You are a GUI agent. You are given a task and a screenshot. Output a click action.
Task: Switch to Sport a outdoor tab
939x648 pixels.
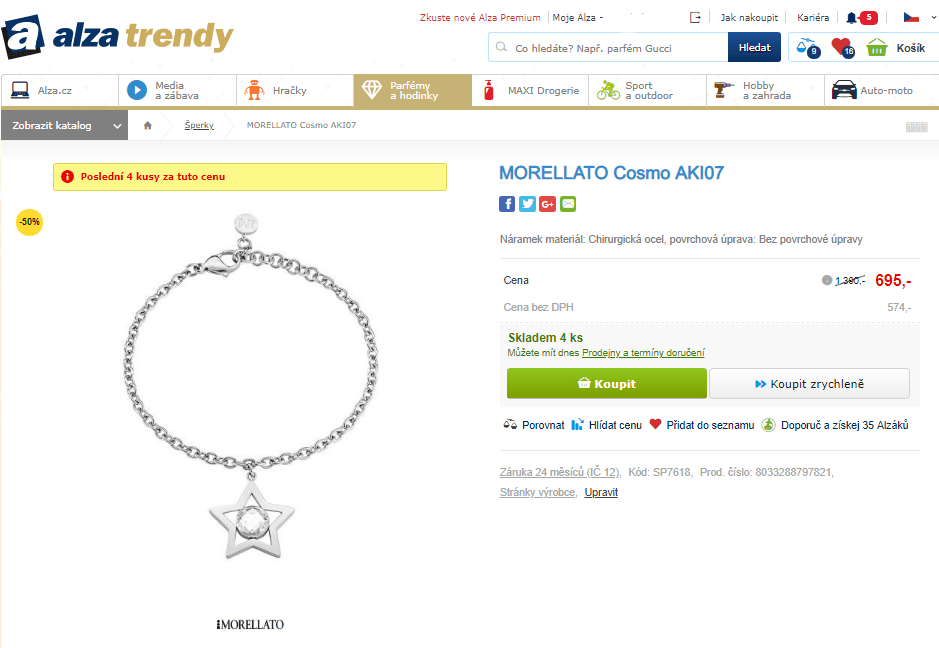(647, 90)
